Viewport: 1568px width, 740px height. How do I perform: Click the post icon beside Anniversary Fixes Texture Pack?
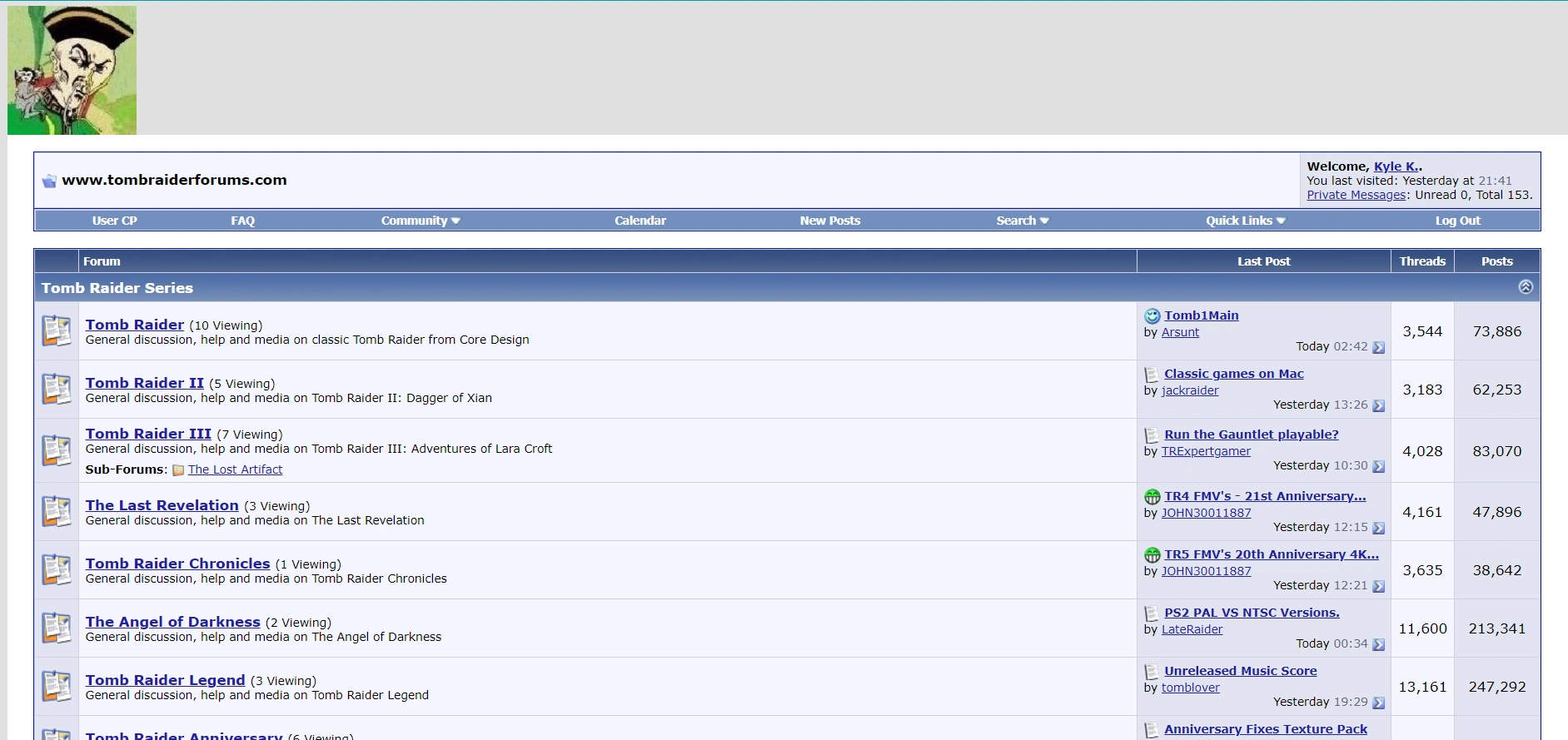[x=1152, y=730]
